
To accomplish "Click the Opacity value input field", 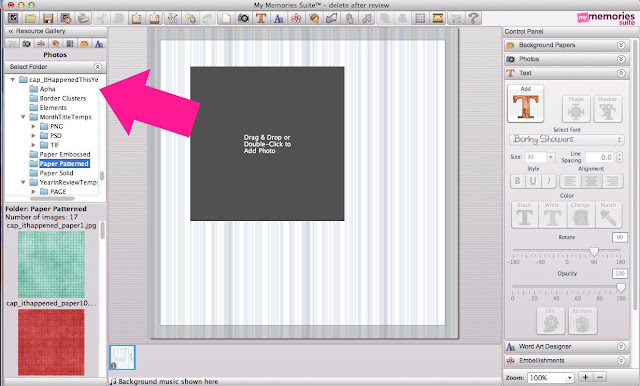I will click(620, 273).
